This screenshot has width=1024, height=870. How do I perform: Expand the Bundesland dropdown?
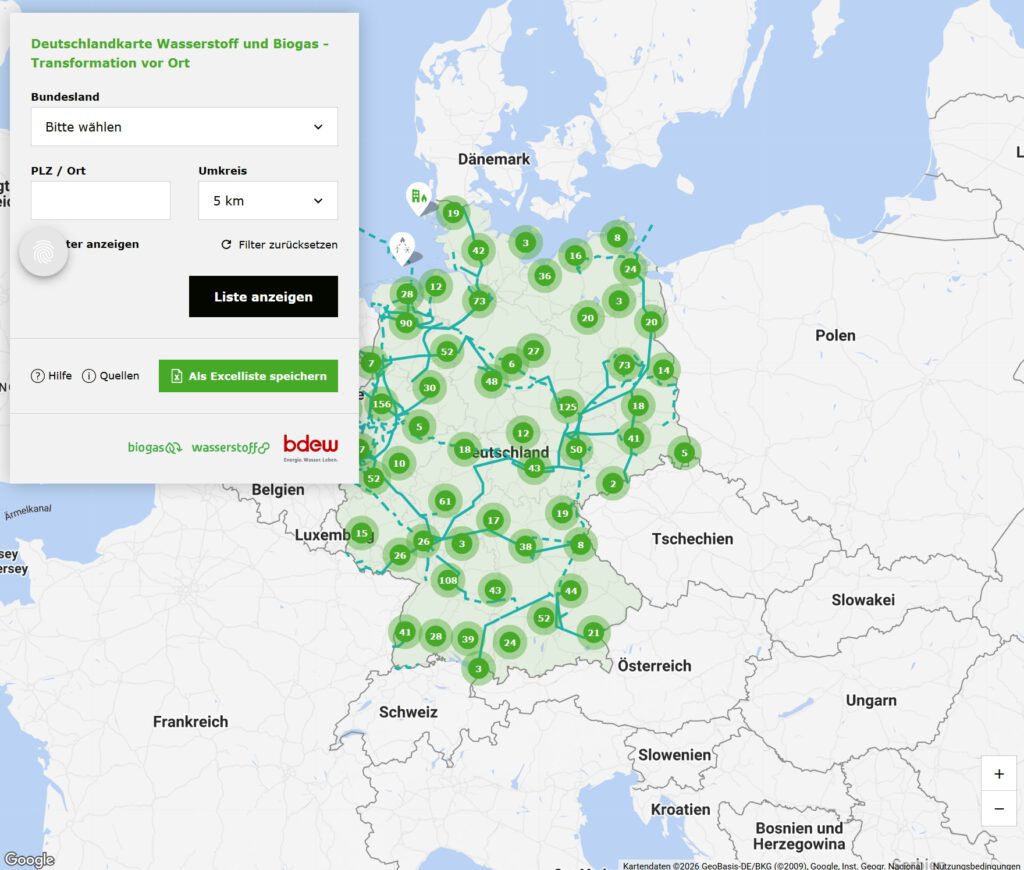[184, 127]
